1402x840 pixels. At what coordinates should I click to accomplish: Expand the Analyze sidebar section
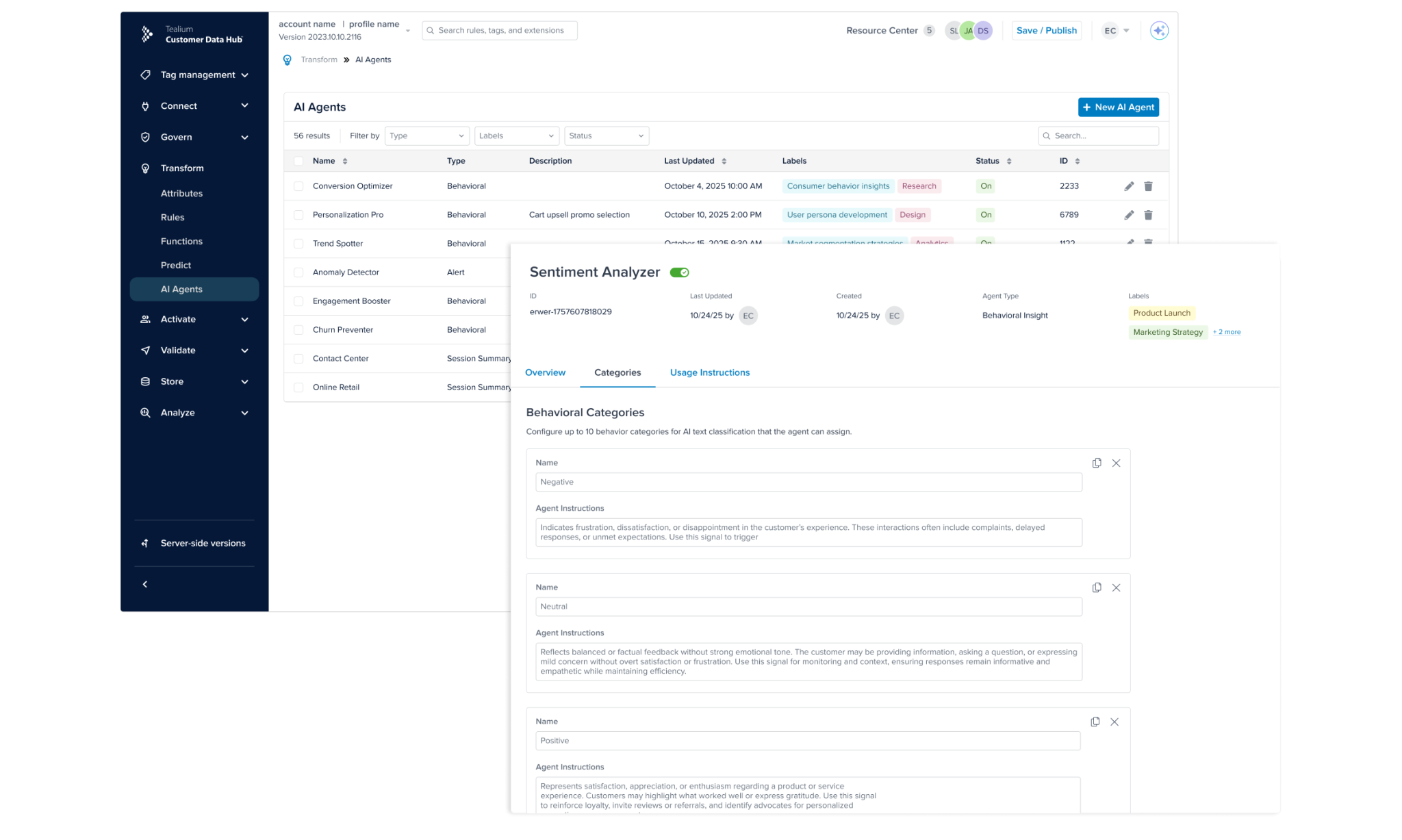194,413
